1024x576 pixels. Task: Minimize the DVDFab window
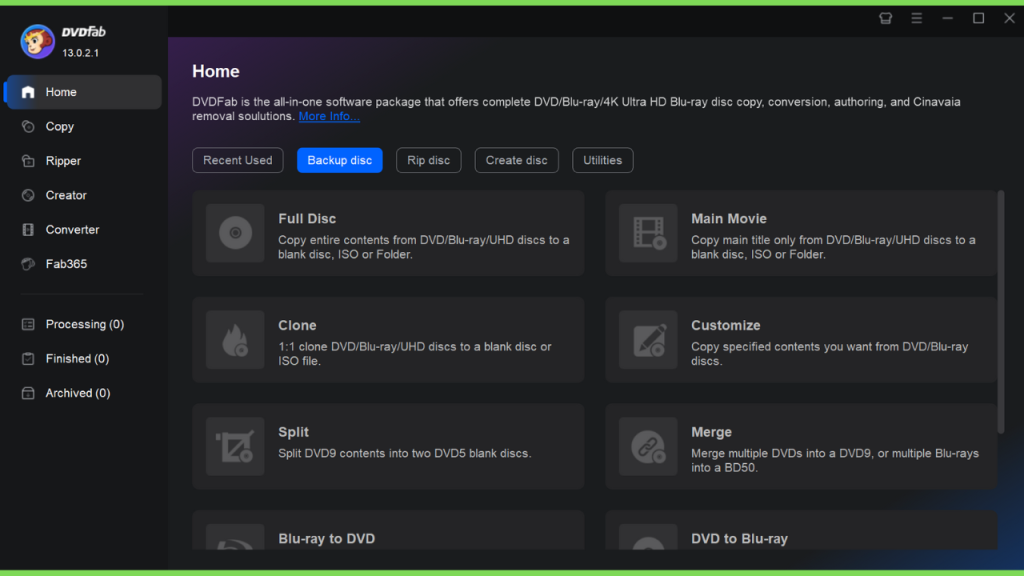[948, 18]
